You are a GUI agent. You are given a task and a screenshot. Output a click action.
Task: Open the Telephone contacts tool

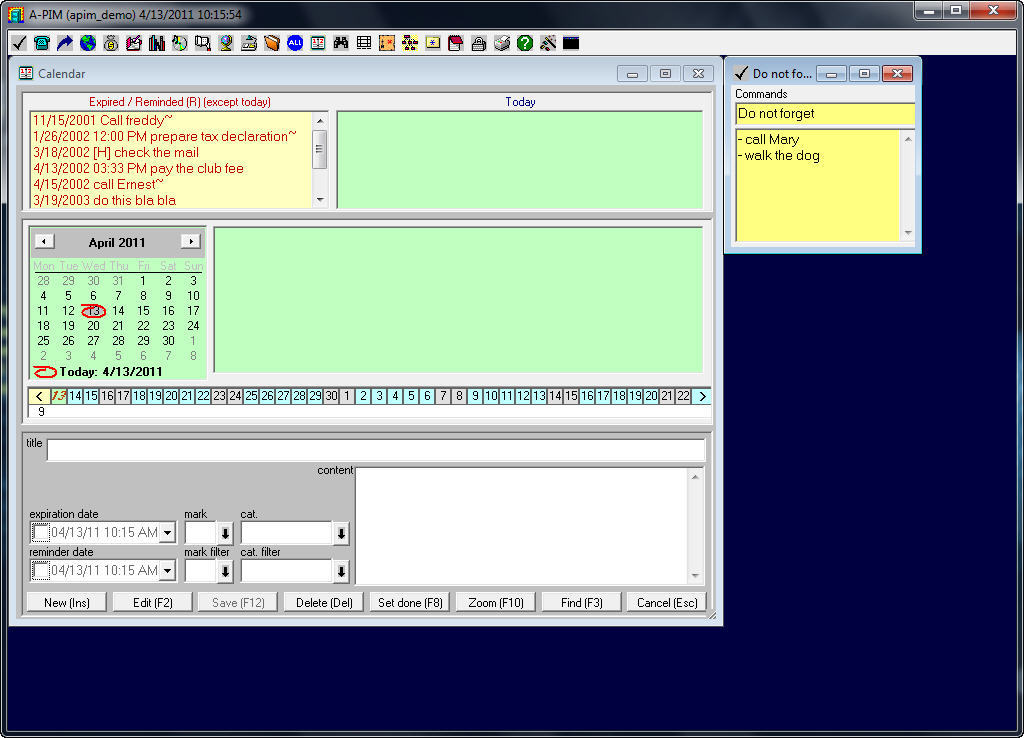coord(42,43)
